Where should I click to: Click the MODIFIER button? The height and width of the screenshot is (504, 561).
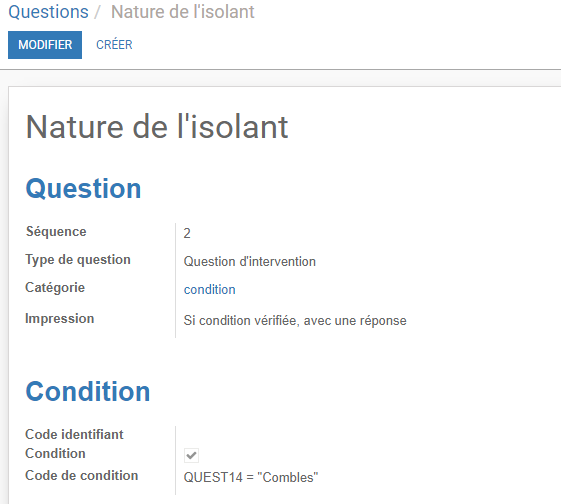click(x=45, y=45)
